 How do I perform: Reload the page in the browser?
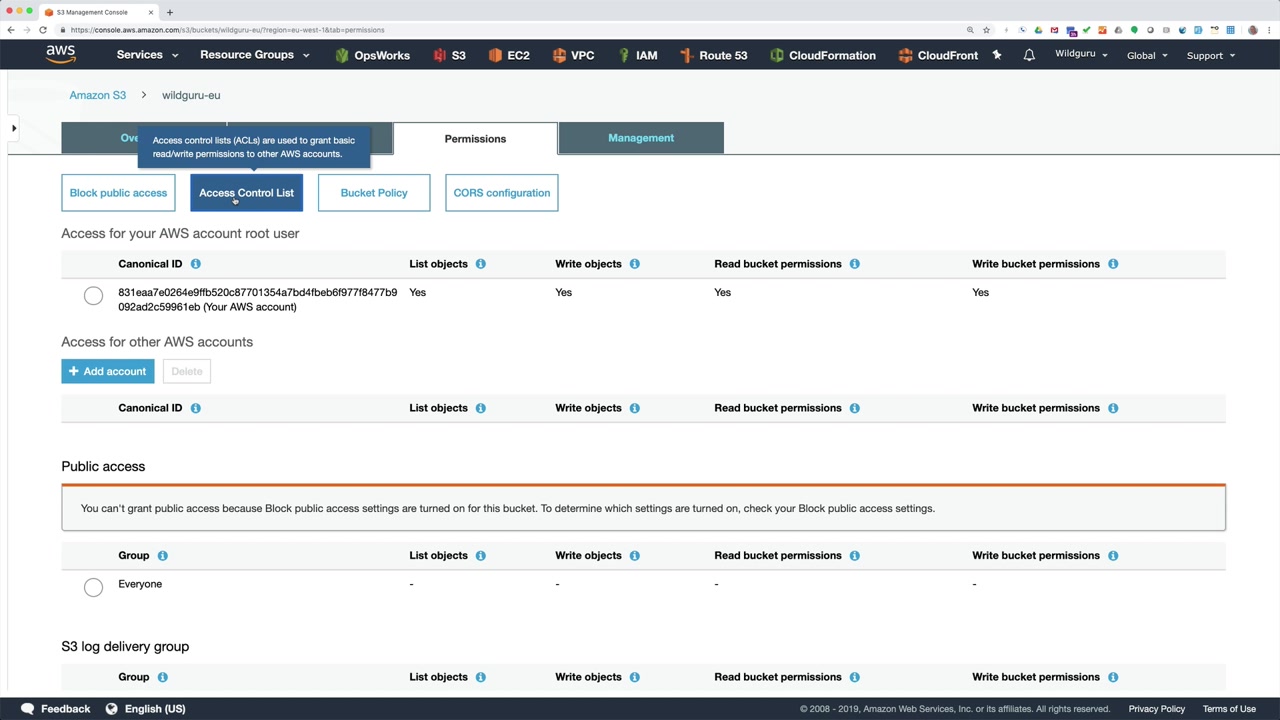(43, 30)
